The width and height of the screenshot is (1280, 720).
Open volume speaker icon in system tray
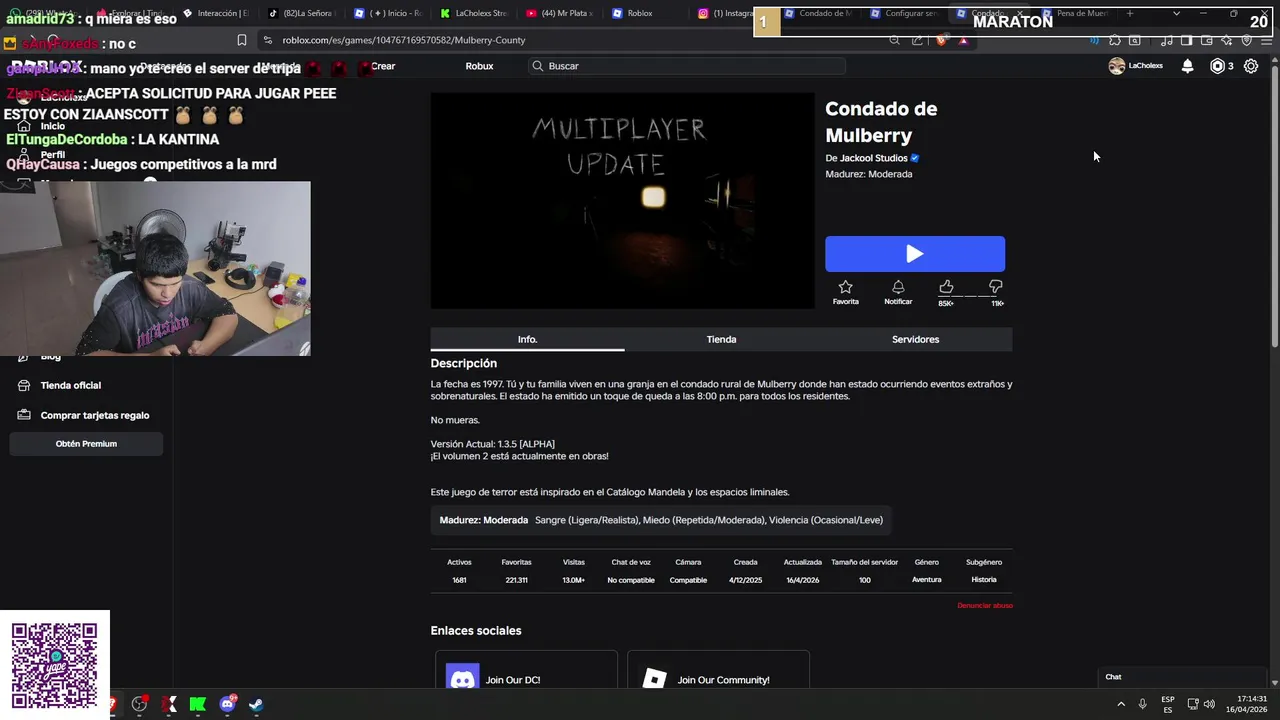(1209, 704)
